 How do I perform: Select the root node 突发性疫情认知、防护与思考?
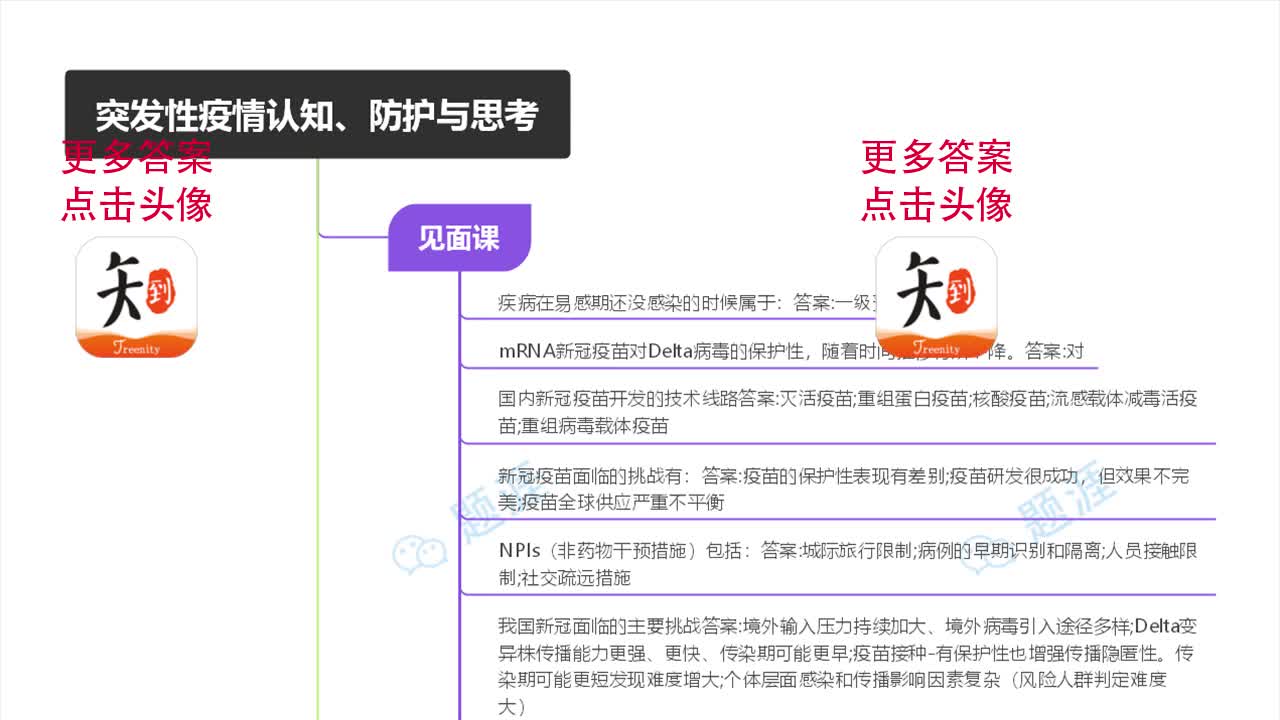click(318, 114)
